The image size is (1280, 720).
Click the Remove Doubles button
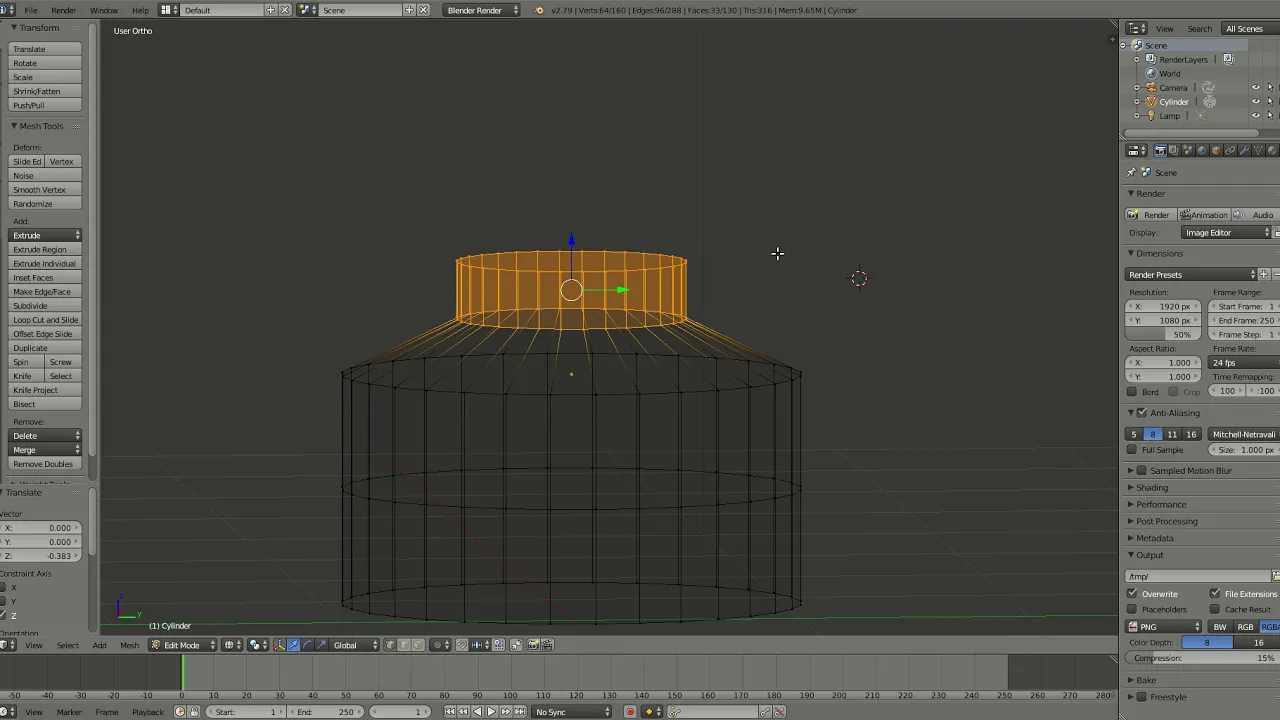pyautogui.click(x=46, y=464)
